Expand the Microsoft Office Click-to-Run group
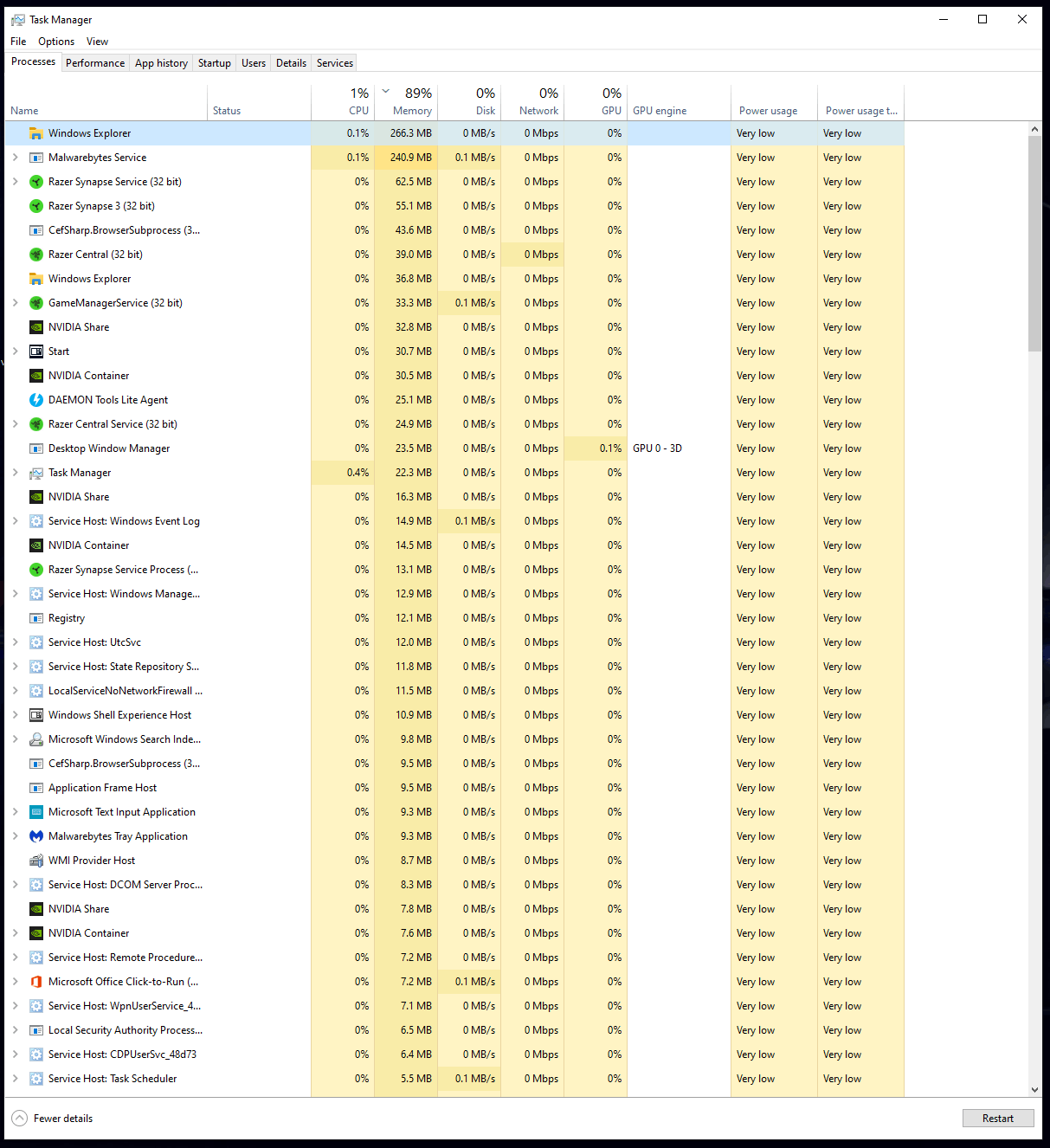The image size is (1050, 1148). (15, 982)
